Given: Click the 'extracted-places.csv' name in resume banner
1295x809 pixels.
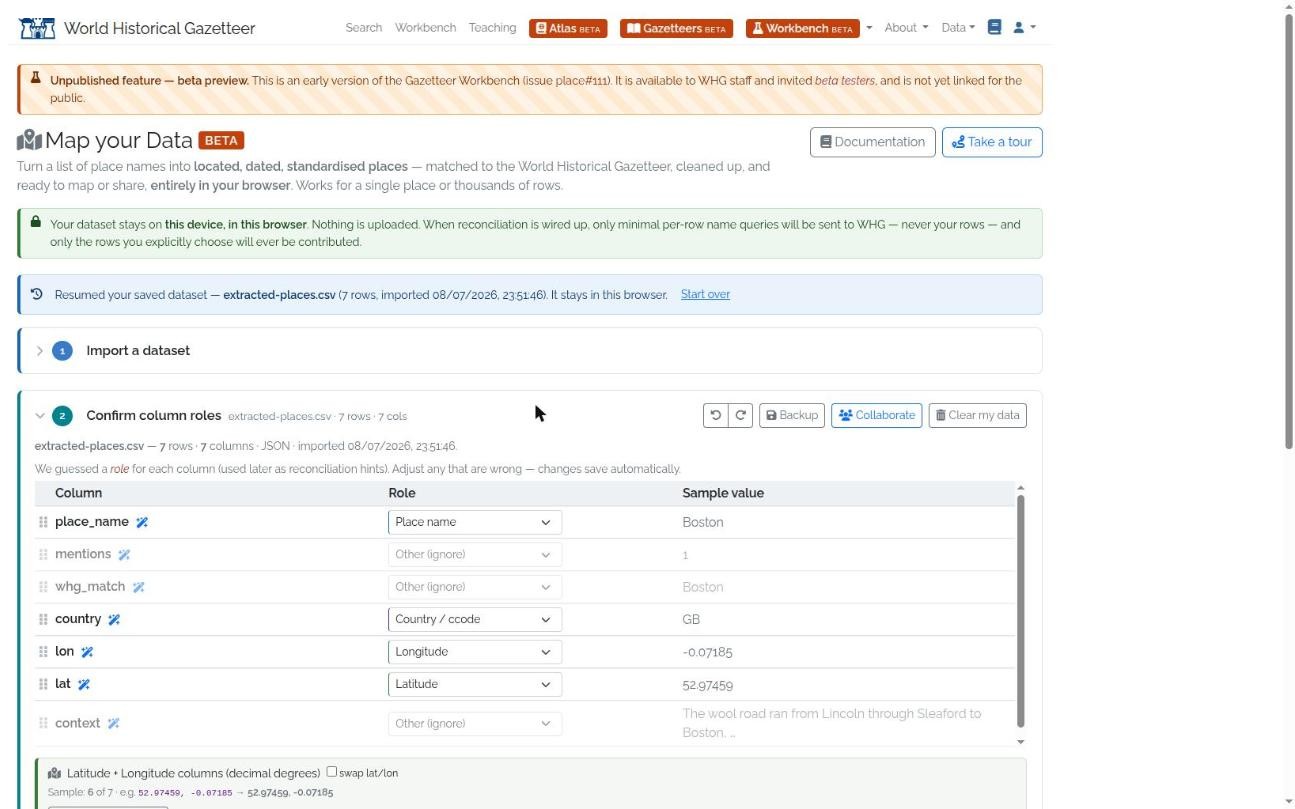Looking at the screenshot, I should (279, 294).
